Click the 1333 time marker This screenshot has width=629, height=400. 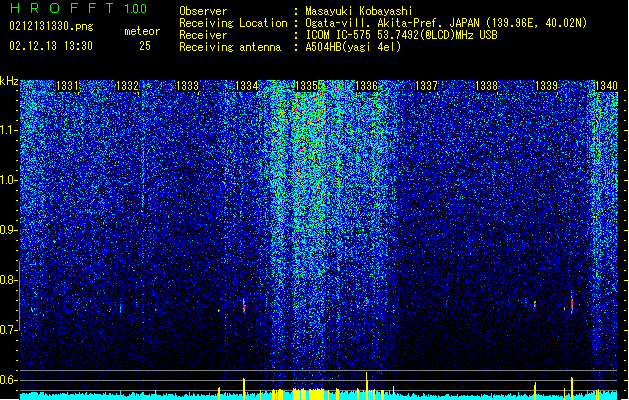point(187,86)
